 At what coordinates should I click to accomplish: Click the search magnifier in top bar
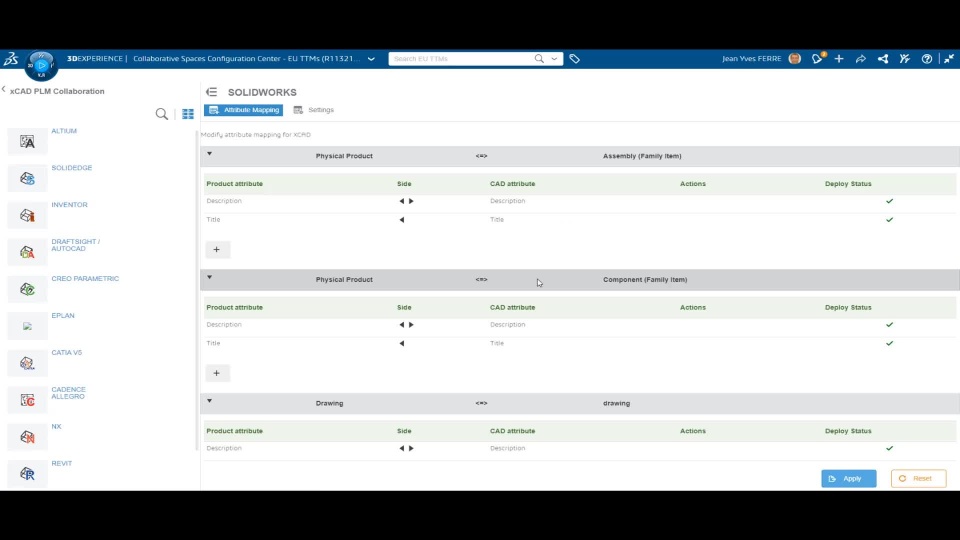539,59
